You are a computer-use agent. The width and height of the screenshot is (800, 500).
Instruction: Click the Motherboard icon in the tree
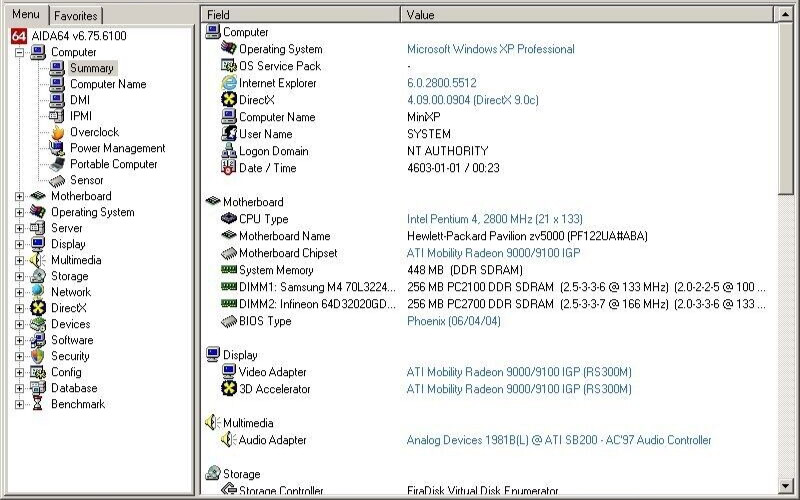tap(38, 196)
